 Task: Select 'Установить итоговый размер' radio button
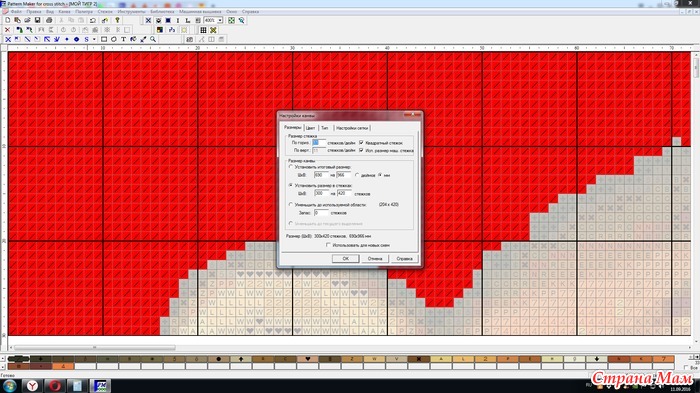pyautogui.click(x=291, y=167)
